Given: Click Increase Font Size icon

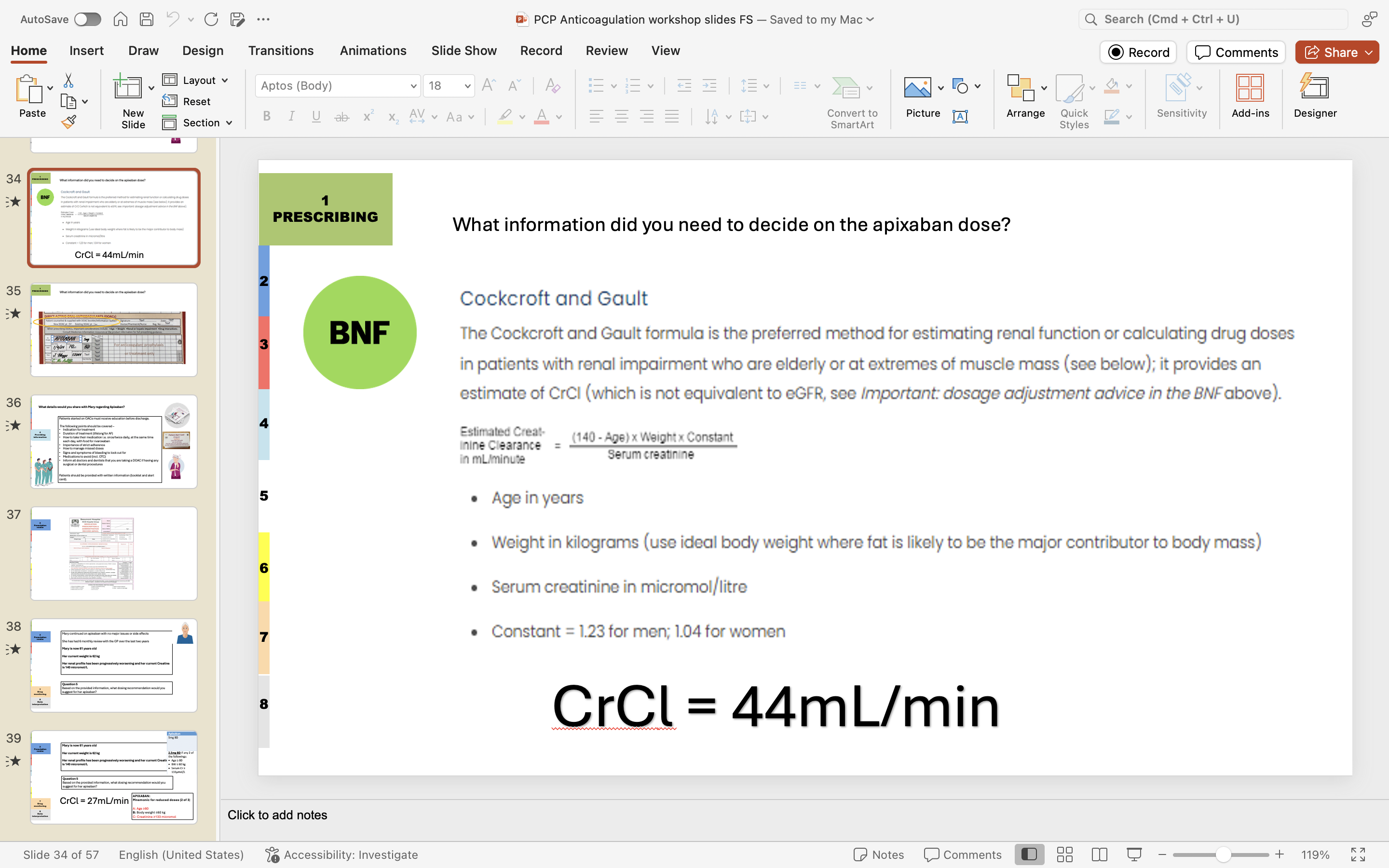Looking at the screenshot, I should click(x=489, y=85).
